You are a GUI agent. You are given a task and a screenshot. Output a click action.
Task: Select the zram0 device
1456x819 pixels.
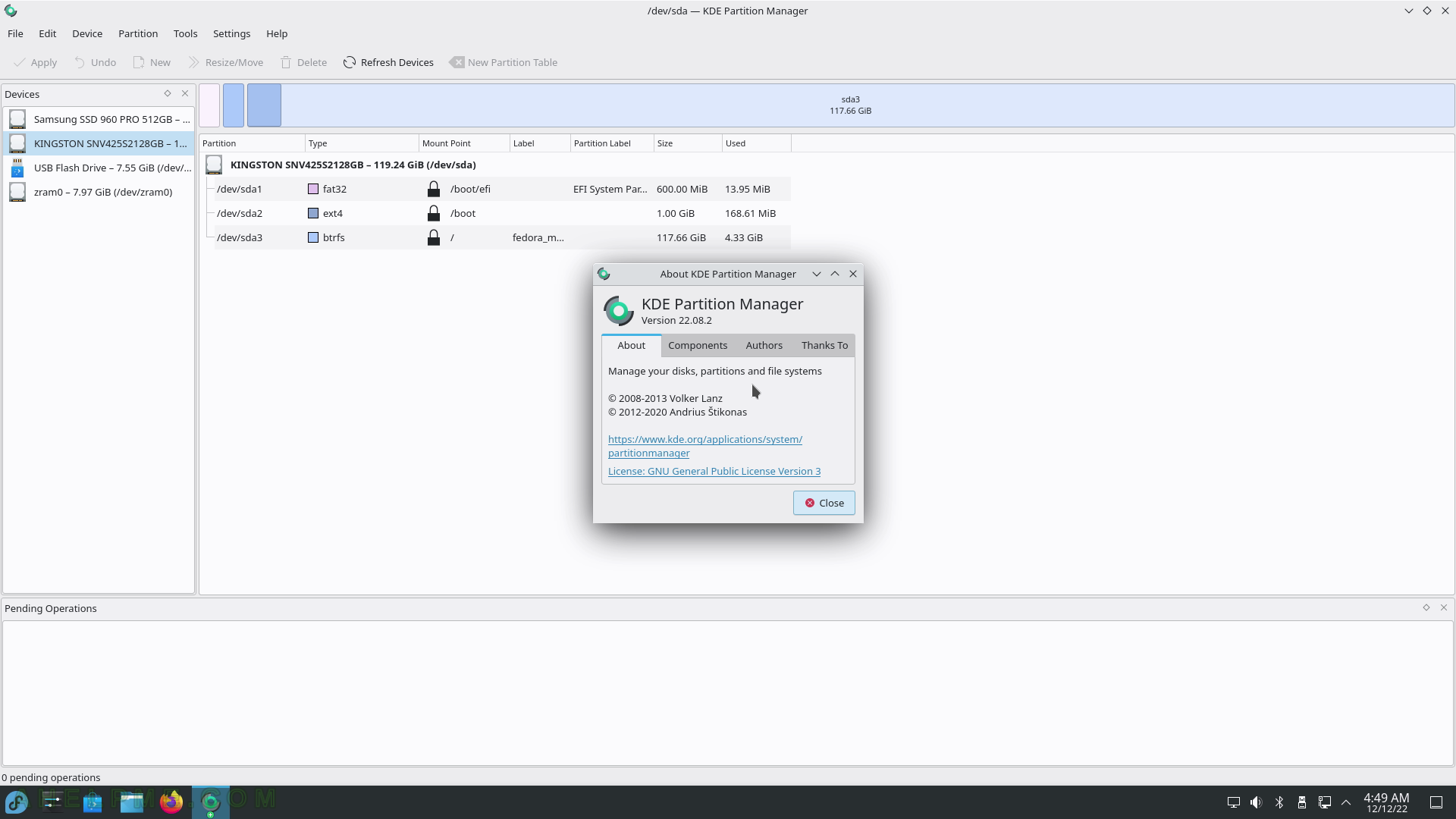coord(99,192)
